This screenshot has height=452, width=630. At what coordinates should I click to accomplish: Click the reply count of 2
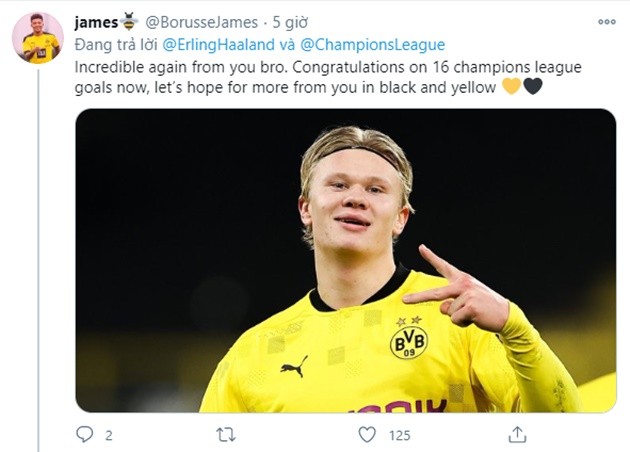click(x=108, y=435)
